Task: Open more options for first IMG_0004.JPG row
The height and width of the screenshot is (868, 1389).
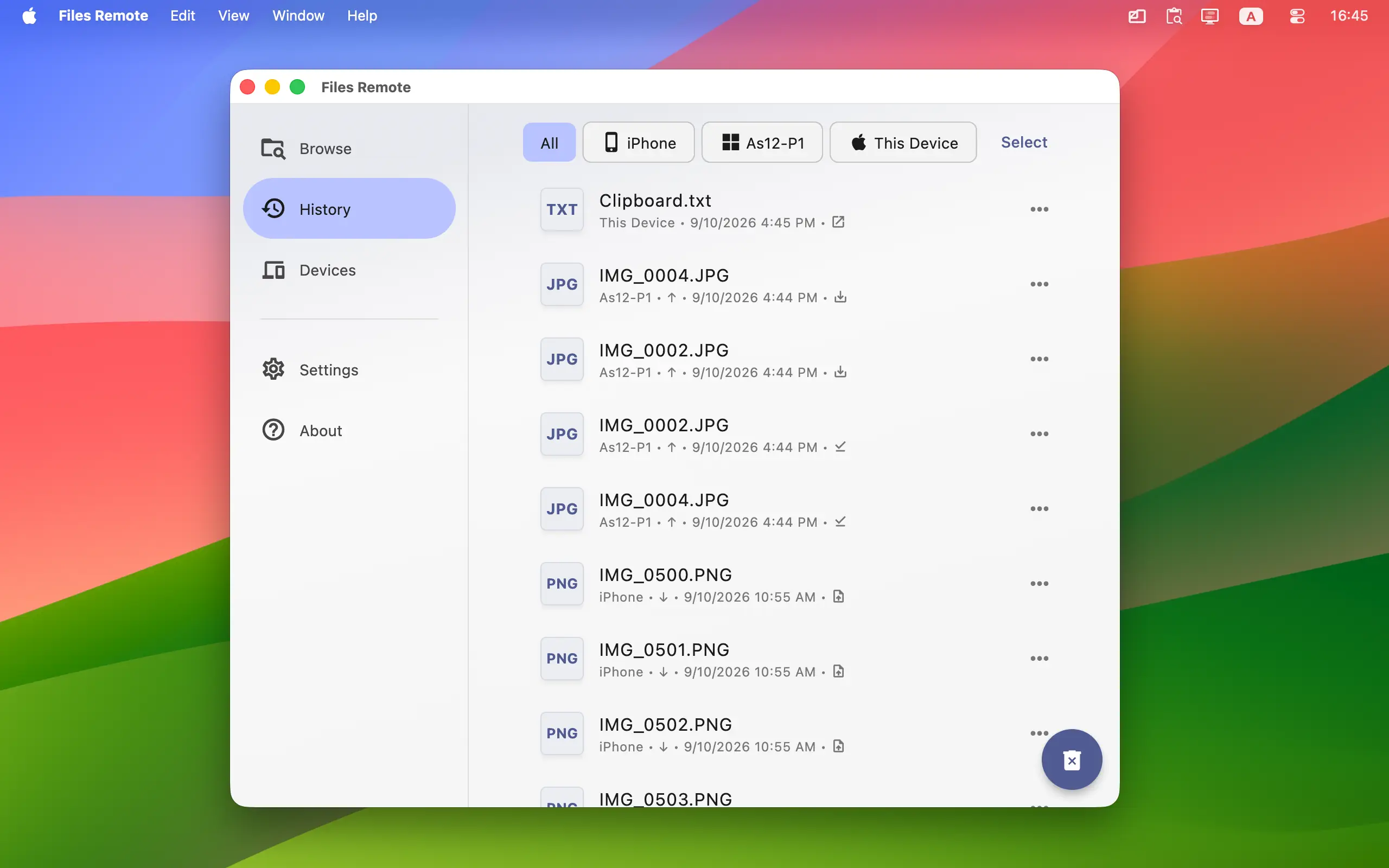Action: pyautogui.click(x=1039, y=284)
